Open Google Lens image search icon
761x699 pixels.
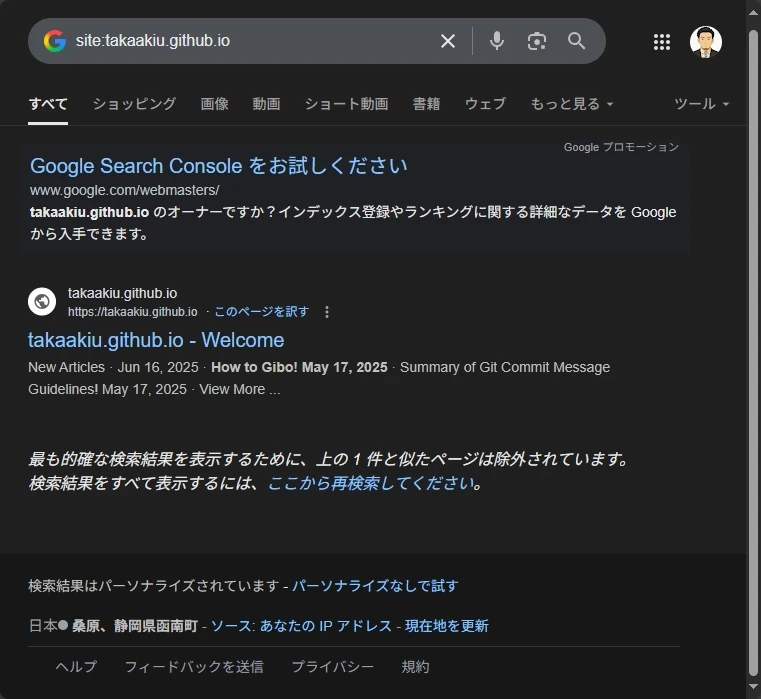click(x=536, y=41)
